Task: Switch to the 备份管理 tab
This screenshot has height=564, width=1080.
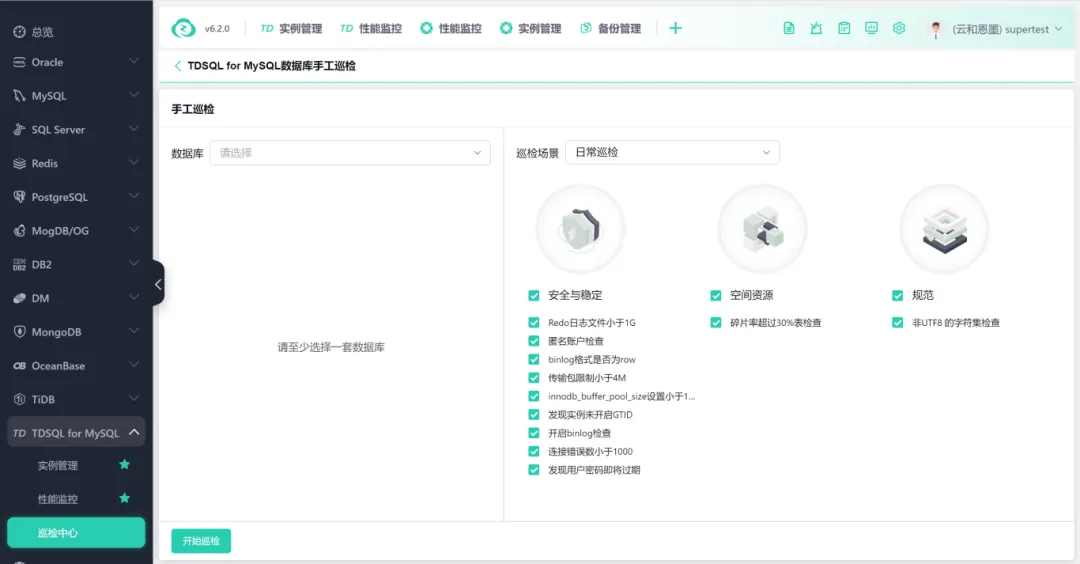Action: (x=610, y=29)
